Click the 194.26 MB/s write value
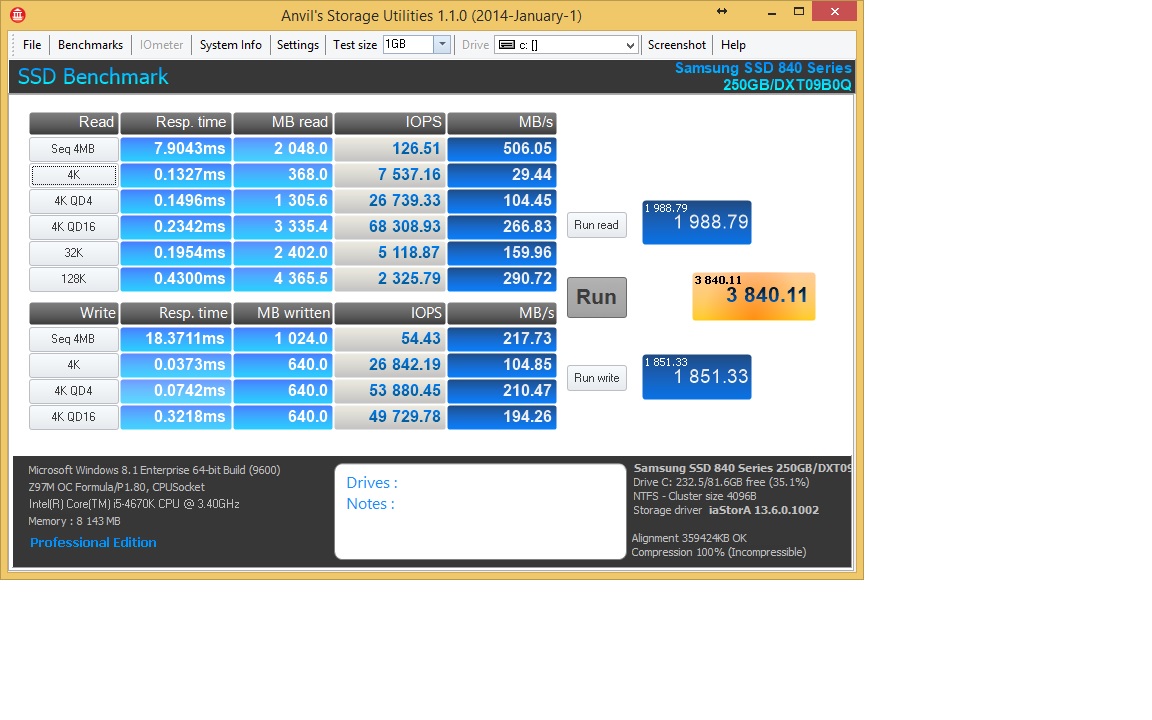 (x=502, y=417)
